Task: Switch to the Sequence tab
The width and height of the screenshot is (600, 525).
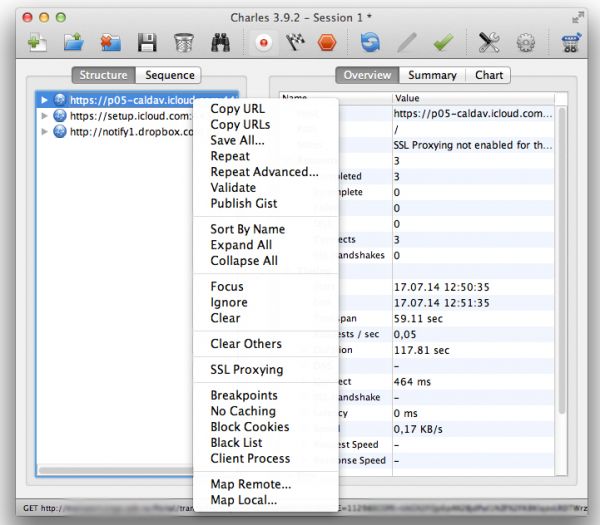Action: pos(169,75)
